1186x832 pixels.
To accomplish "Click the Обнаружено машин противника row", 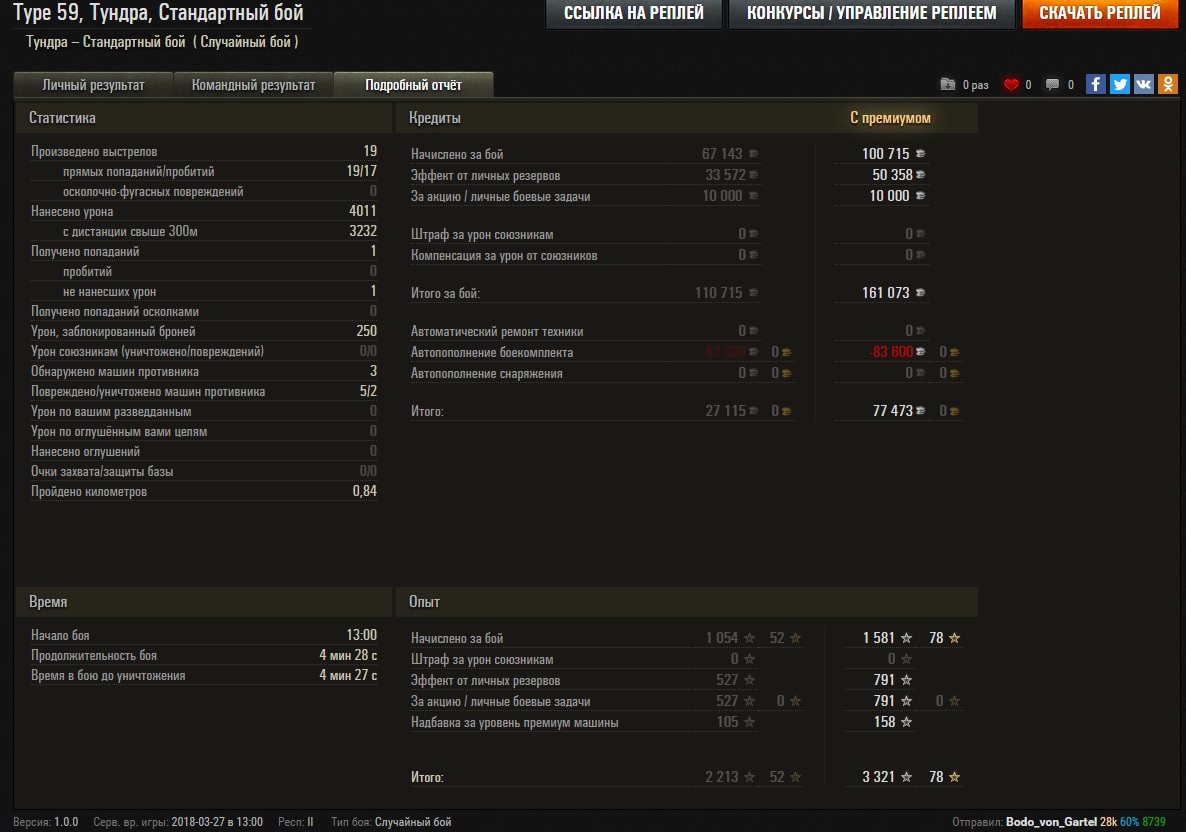I will (x=203, y=371).
